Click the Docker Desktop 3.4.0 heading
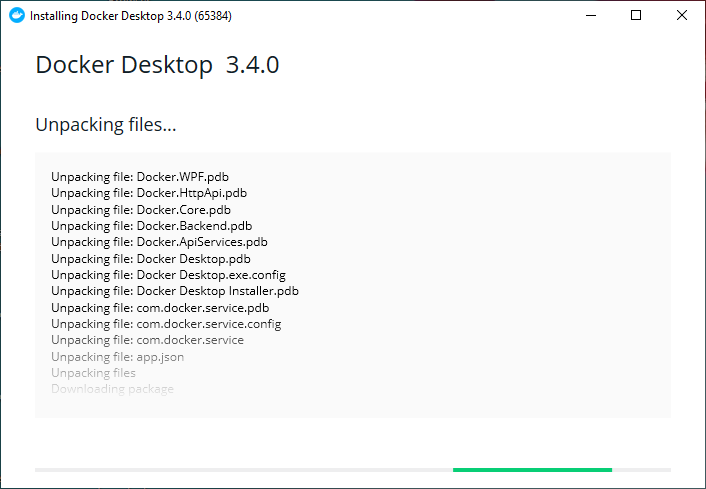 (157, 64)
